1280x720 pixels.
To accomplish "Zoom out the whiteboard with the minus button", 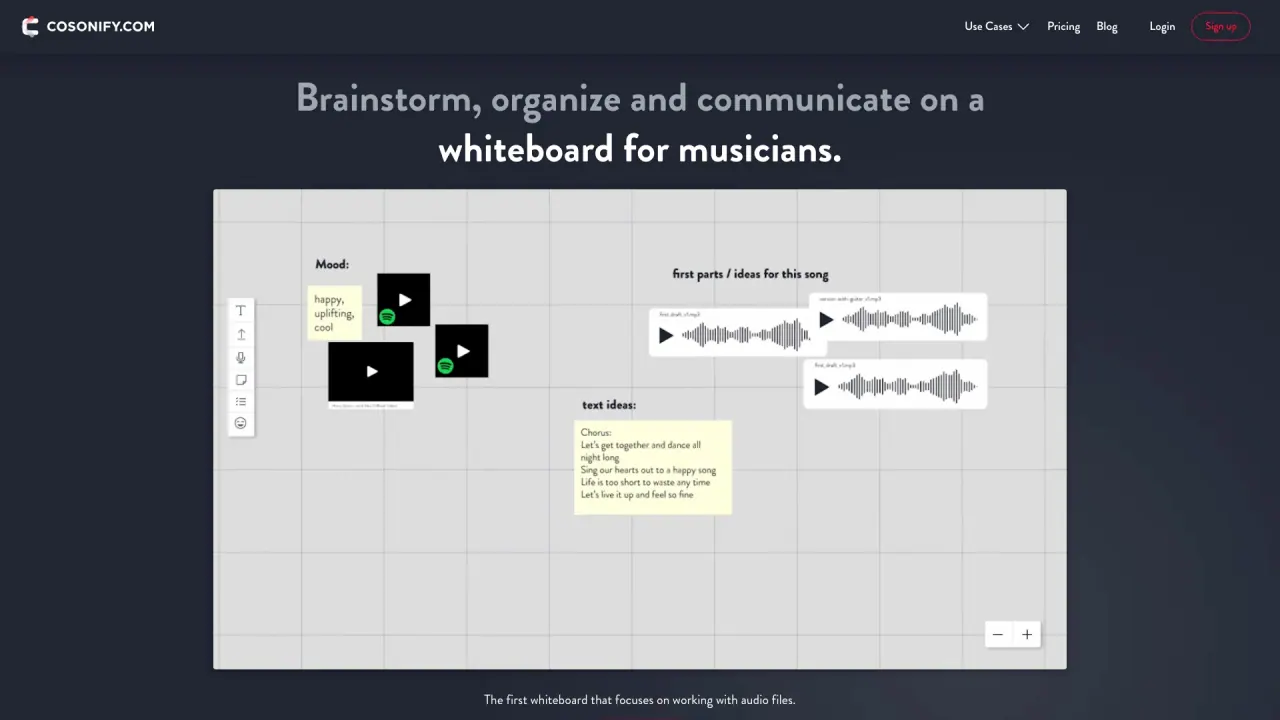I will (998, 635).
